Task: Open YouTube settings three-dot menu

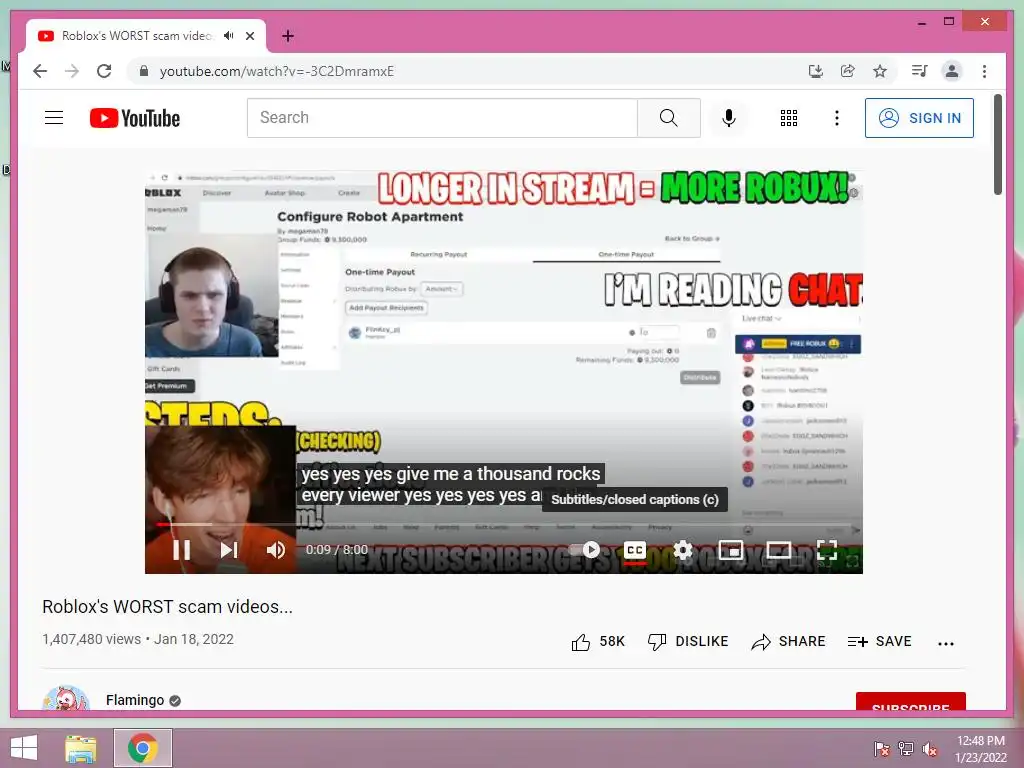Action: [x=837, y=118]
